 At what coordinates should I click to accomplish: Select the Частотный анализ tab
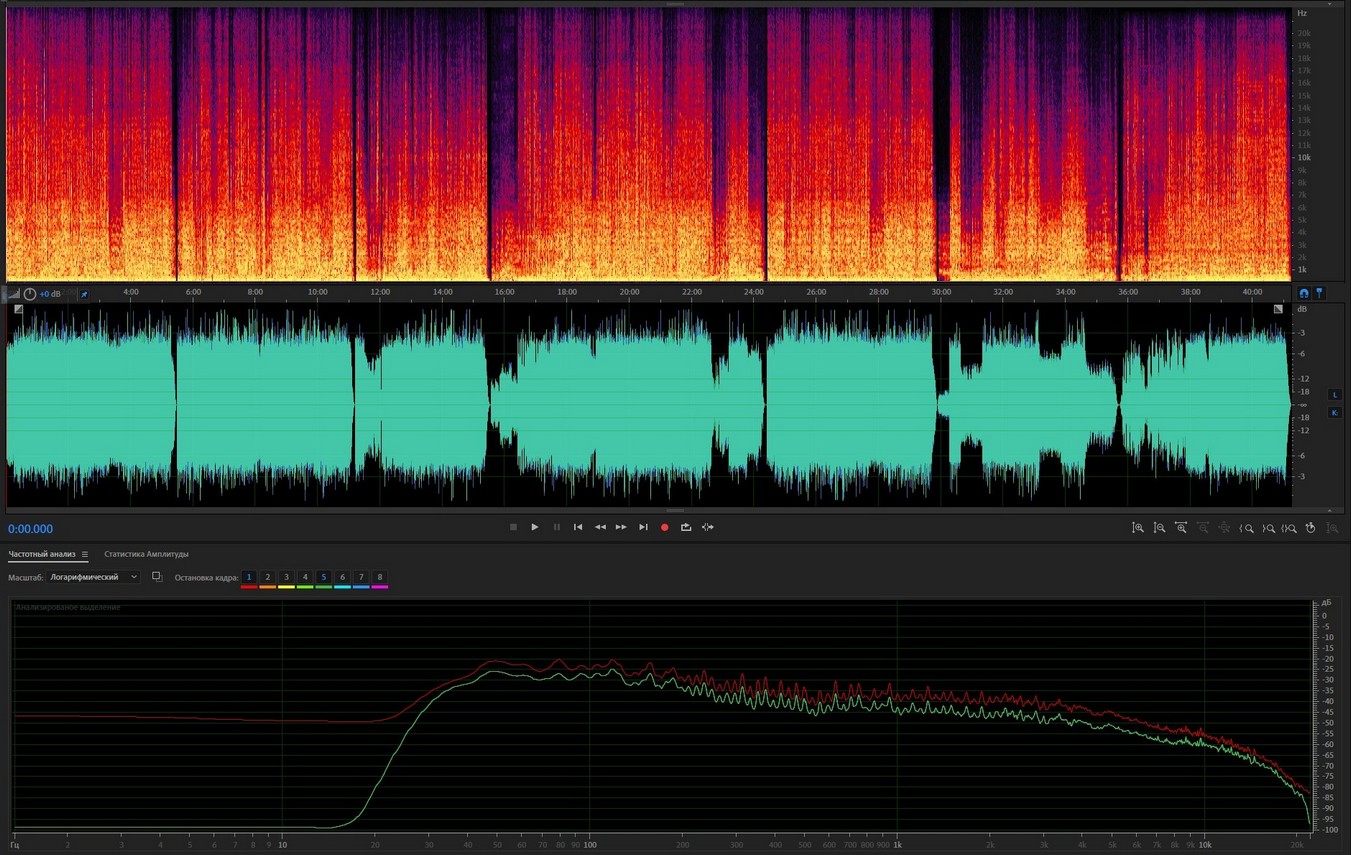[42, 554]
